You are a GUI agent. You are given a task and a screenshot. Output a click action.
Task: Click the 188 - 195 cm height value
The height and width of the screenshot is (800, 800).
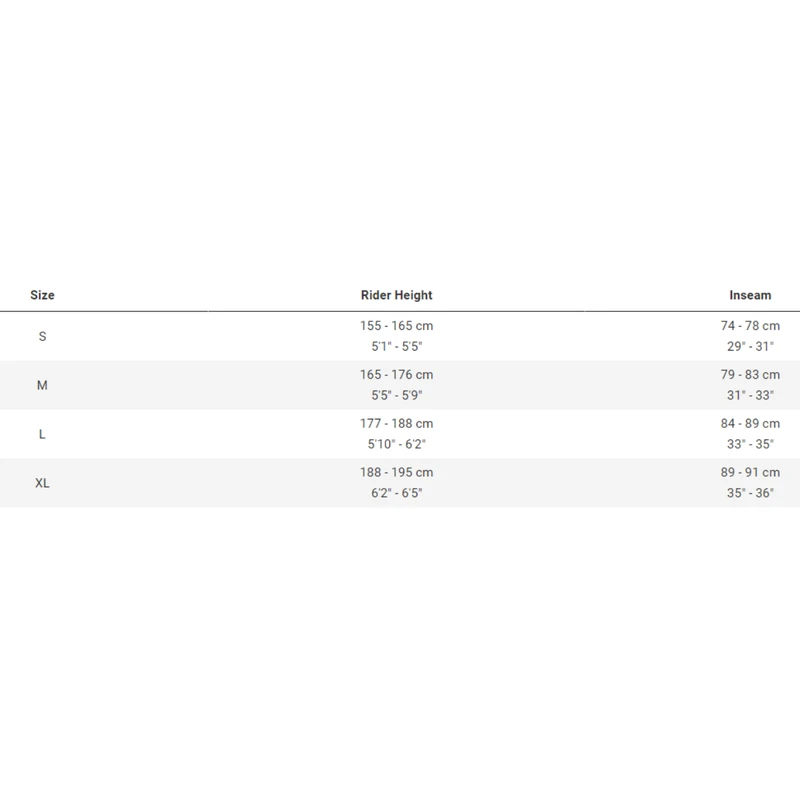pyautogui.click(x=396, y=473)
